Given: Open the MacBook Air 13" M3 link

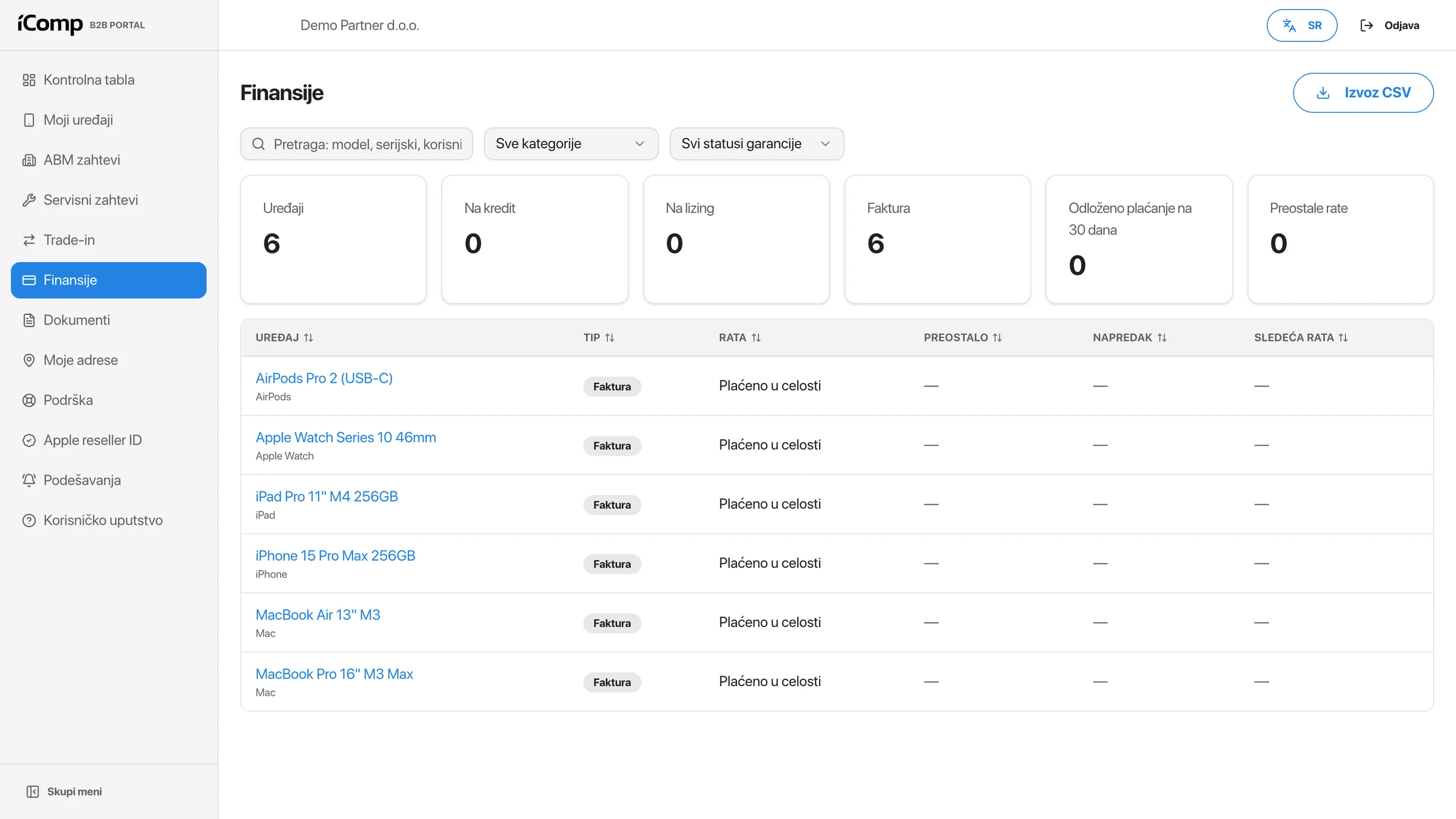Looking at the screenshot, I should click(x=318, y=615).
